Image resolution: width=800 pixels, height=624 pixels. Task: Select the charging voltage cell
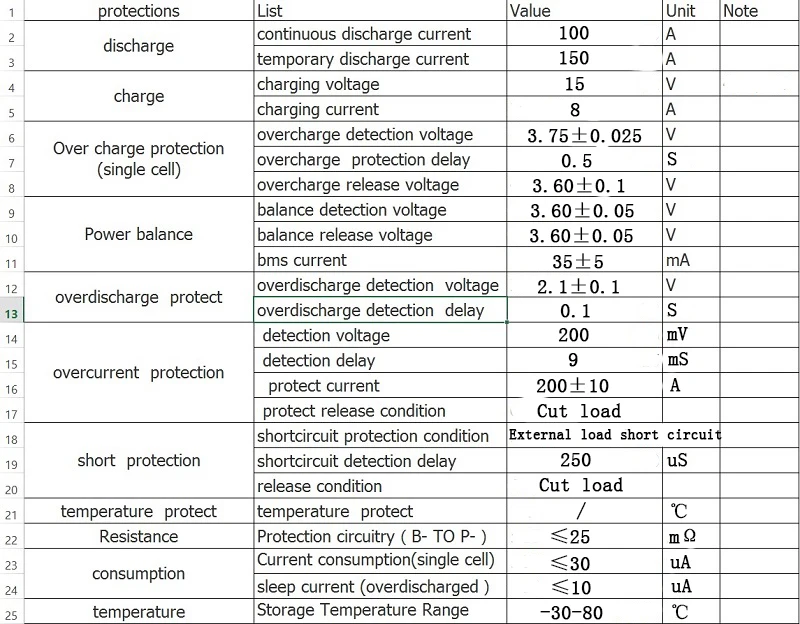click(x=380, y=84)
